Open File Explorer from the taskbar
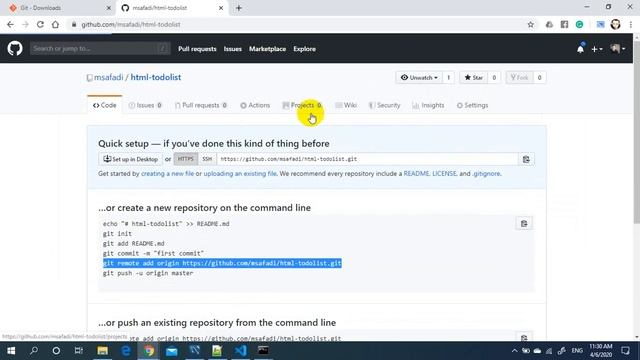This screenshot has width=640, height=360. point(102,351)
